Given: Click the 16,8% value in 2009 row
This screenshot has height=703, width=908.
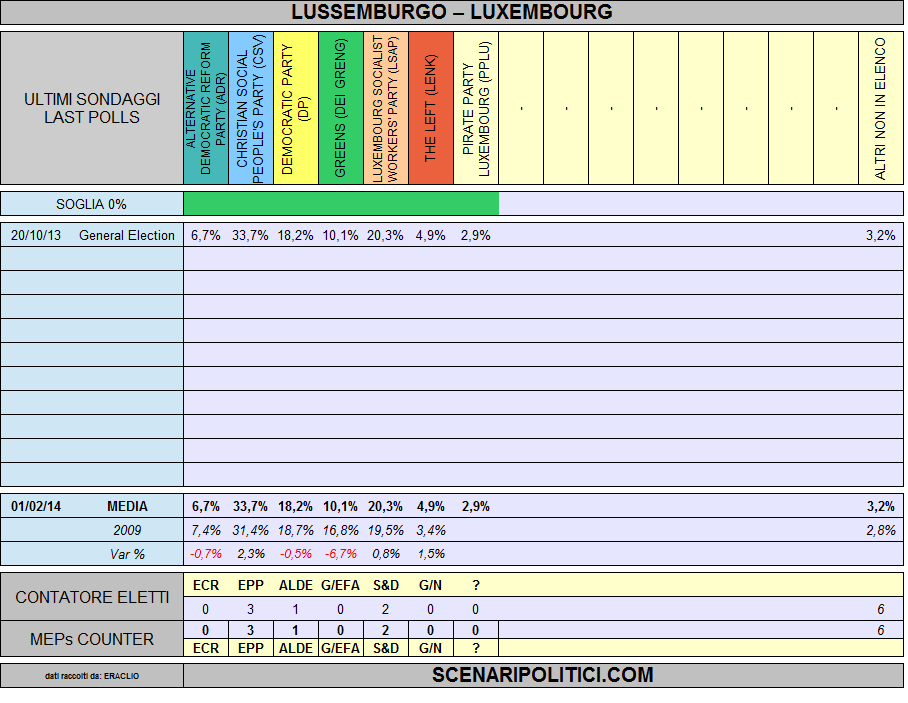Looking at the screenshot, I should click(340, 530).
